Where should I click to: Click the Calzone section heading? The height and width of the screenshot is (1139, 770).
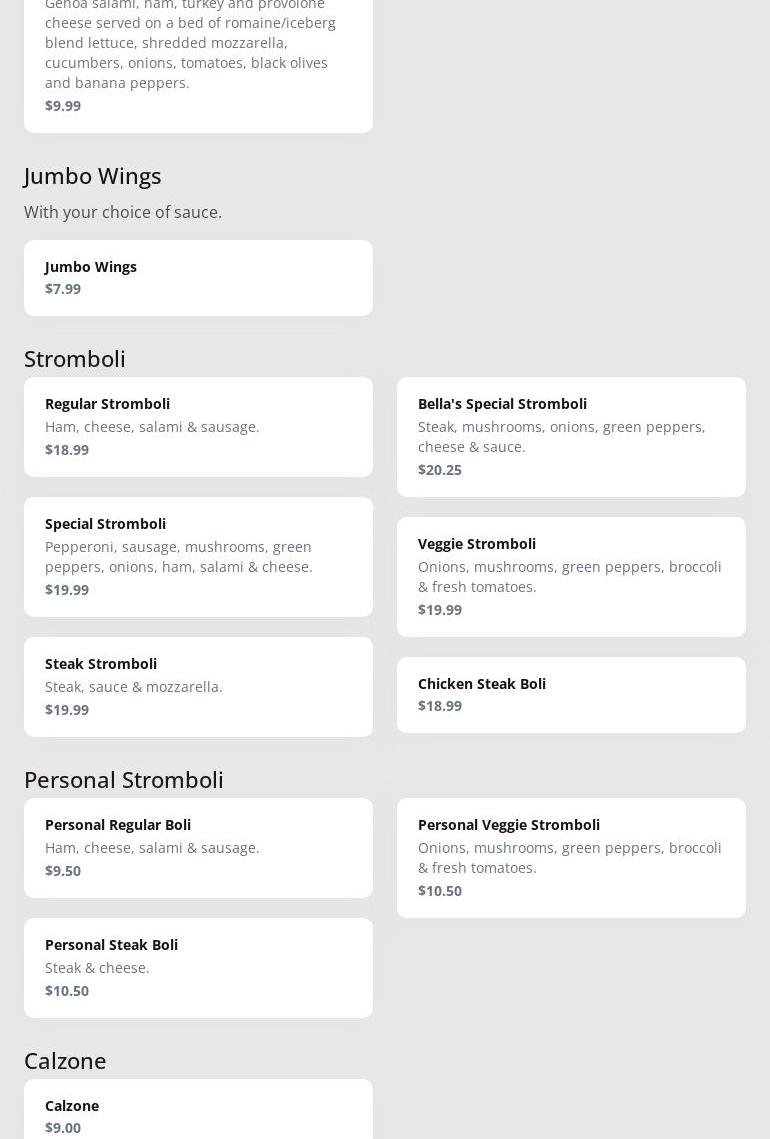point(65,1060)
